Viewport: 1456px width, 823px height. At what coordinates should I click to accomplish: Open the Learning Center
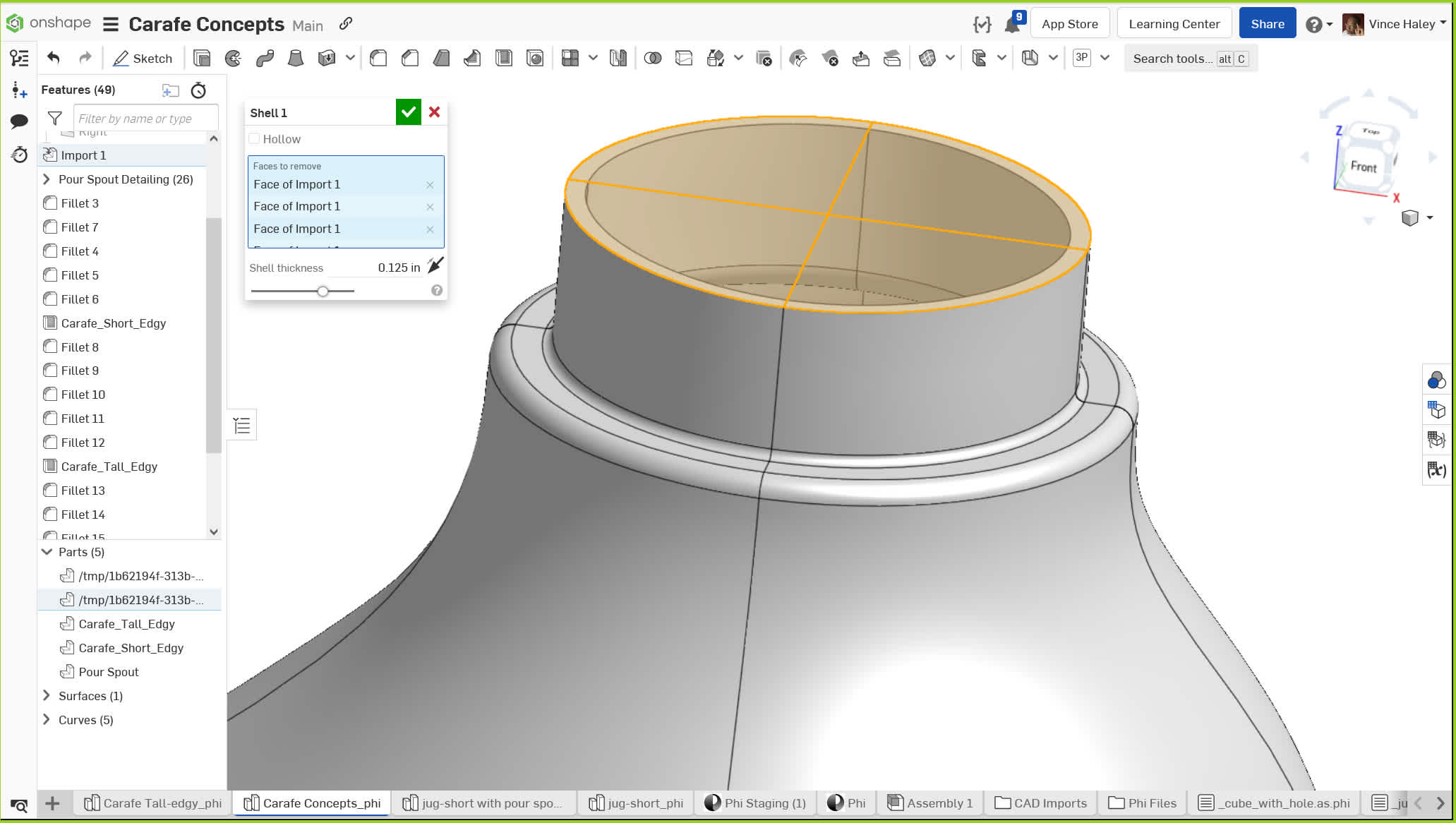(1174, 24)
